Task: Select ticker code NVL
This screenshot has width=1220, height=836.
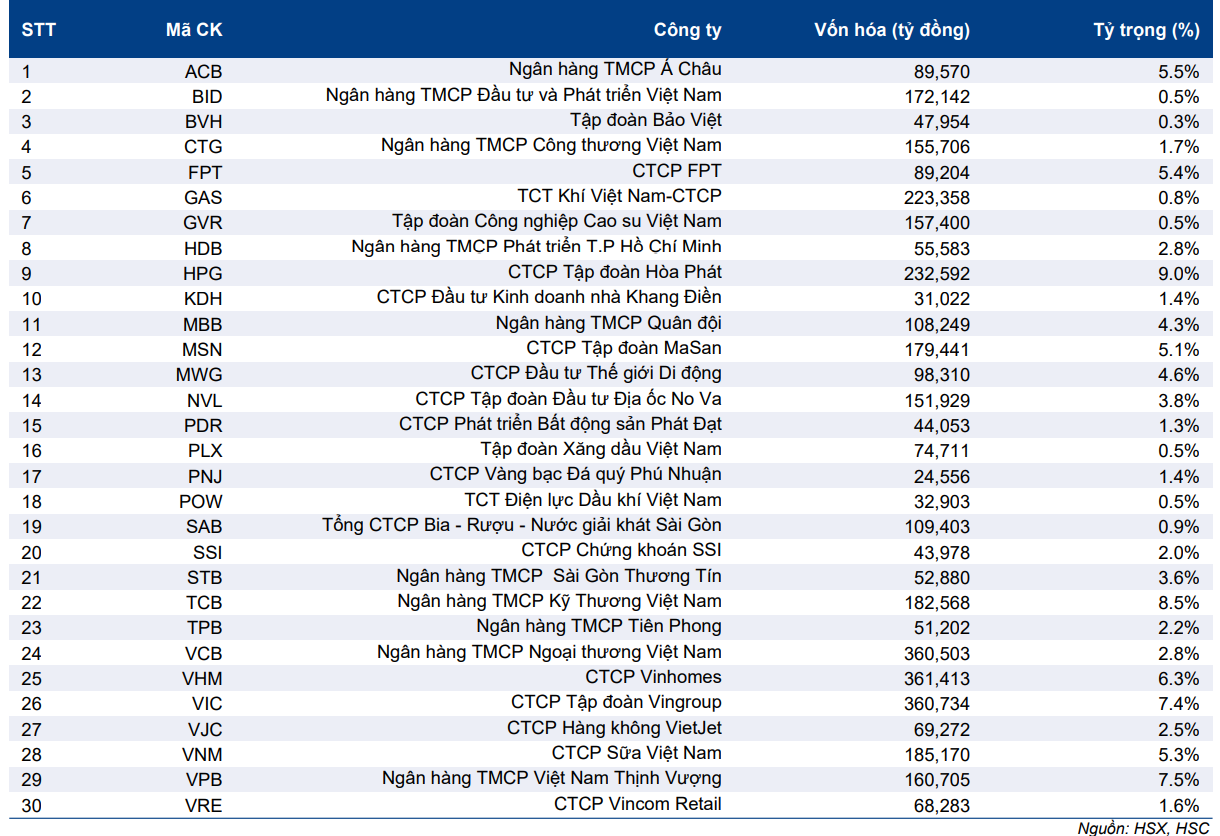Action: pyautogui.click(x=205, y=401)
